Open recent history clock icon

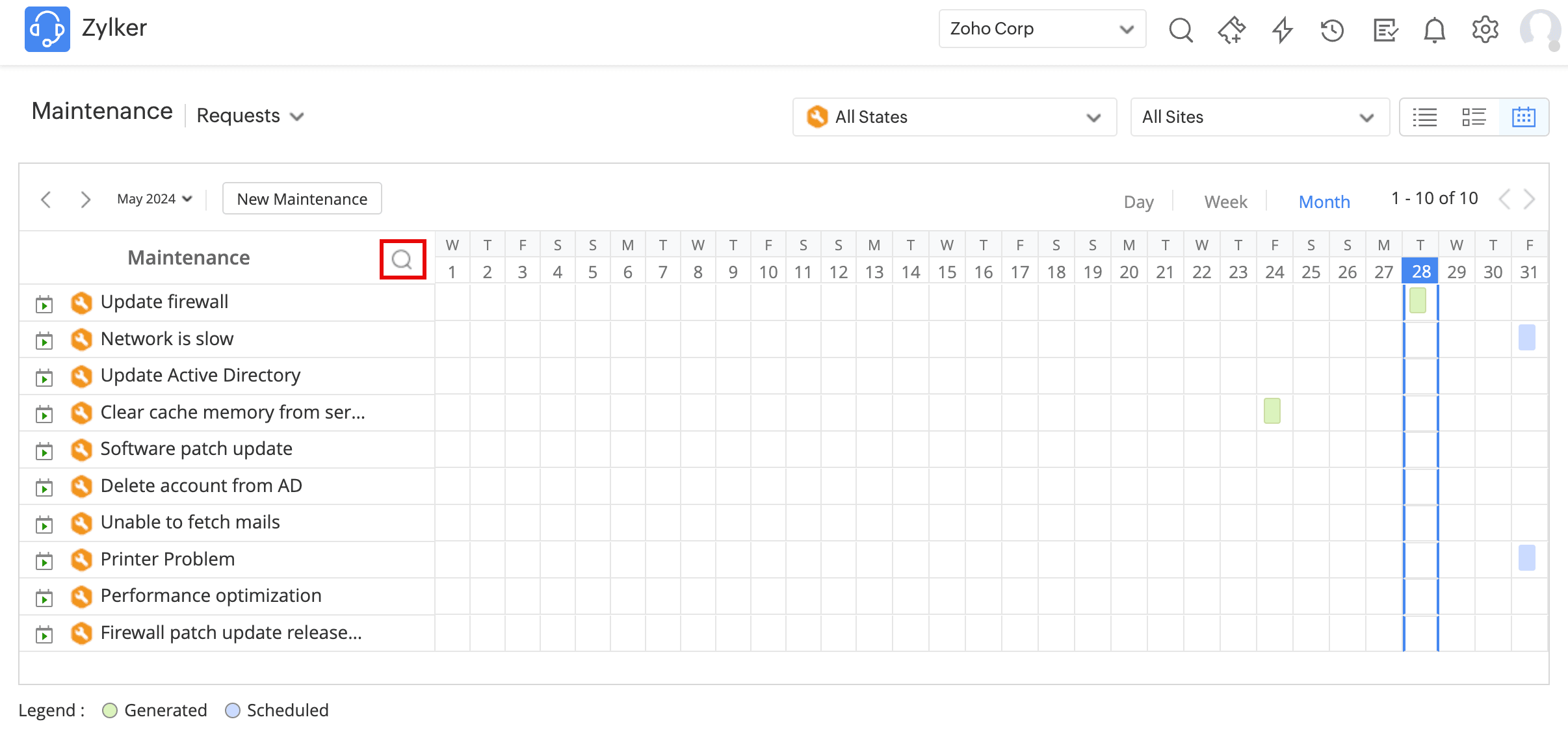point(1332,30)
